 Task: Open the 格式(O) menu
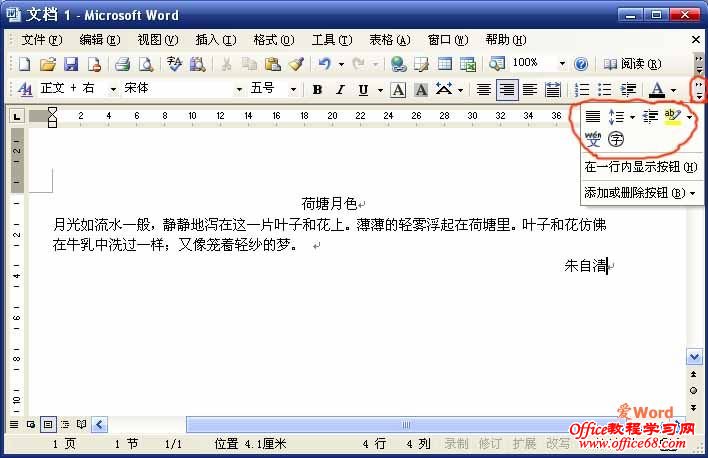[274, 40]
